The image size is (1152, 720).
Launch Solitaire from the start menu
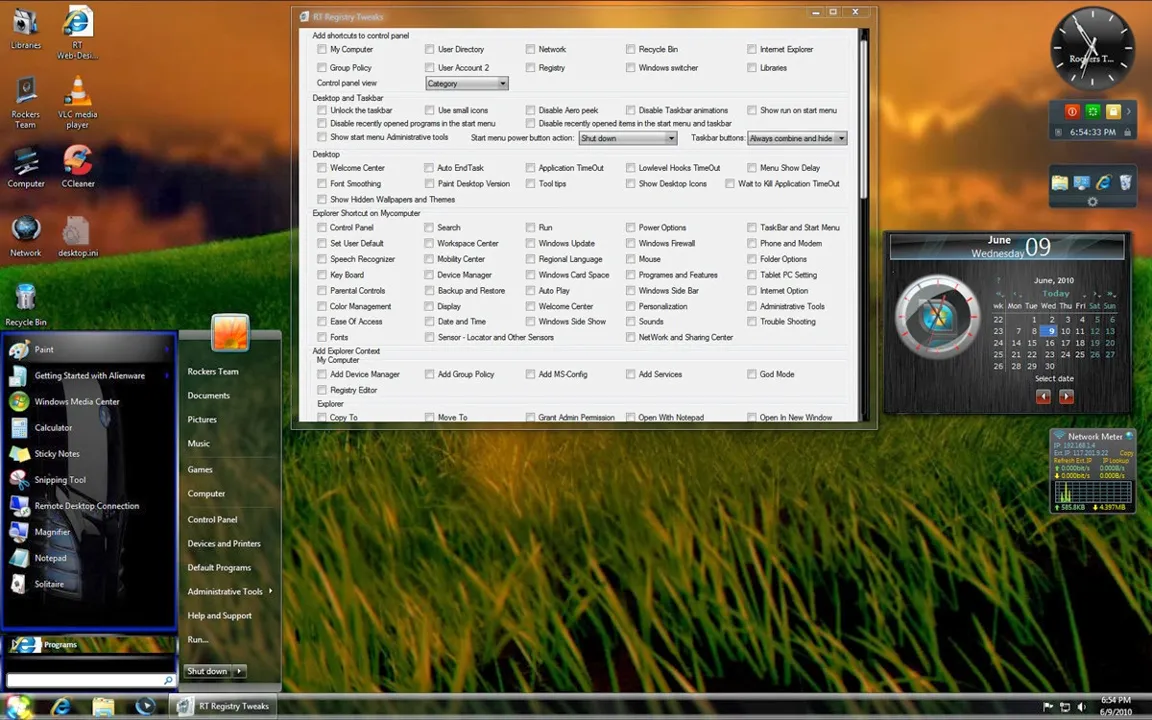coord(89,584)
